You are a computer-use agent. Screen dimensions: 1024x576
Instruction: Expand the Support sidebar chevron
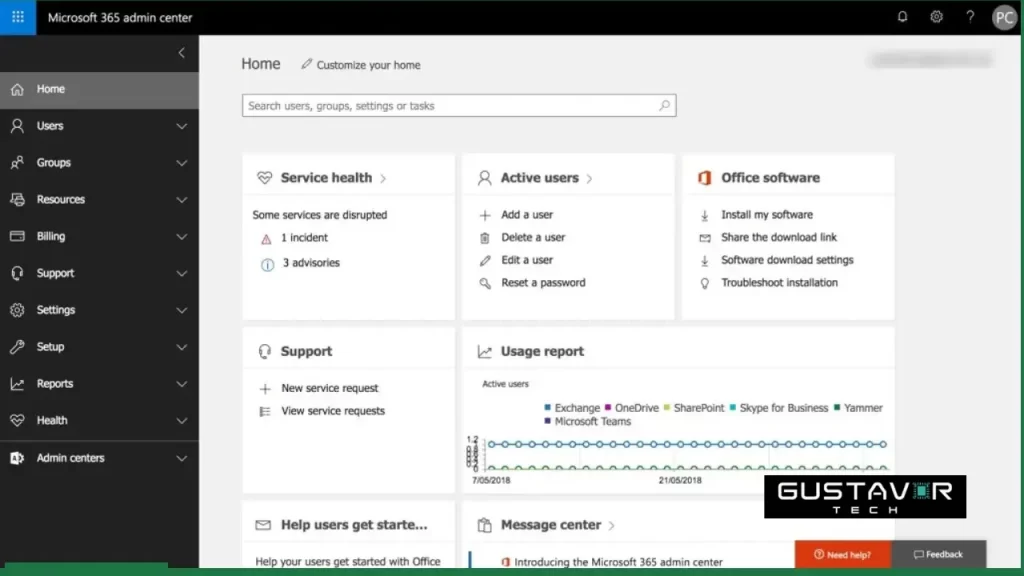182,274
